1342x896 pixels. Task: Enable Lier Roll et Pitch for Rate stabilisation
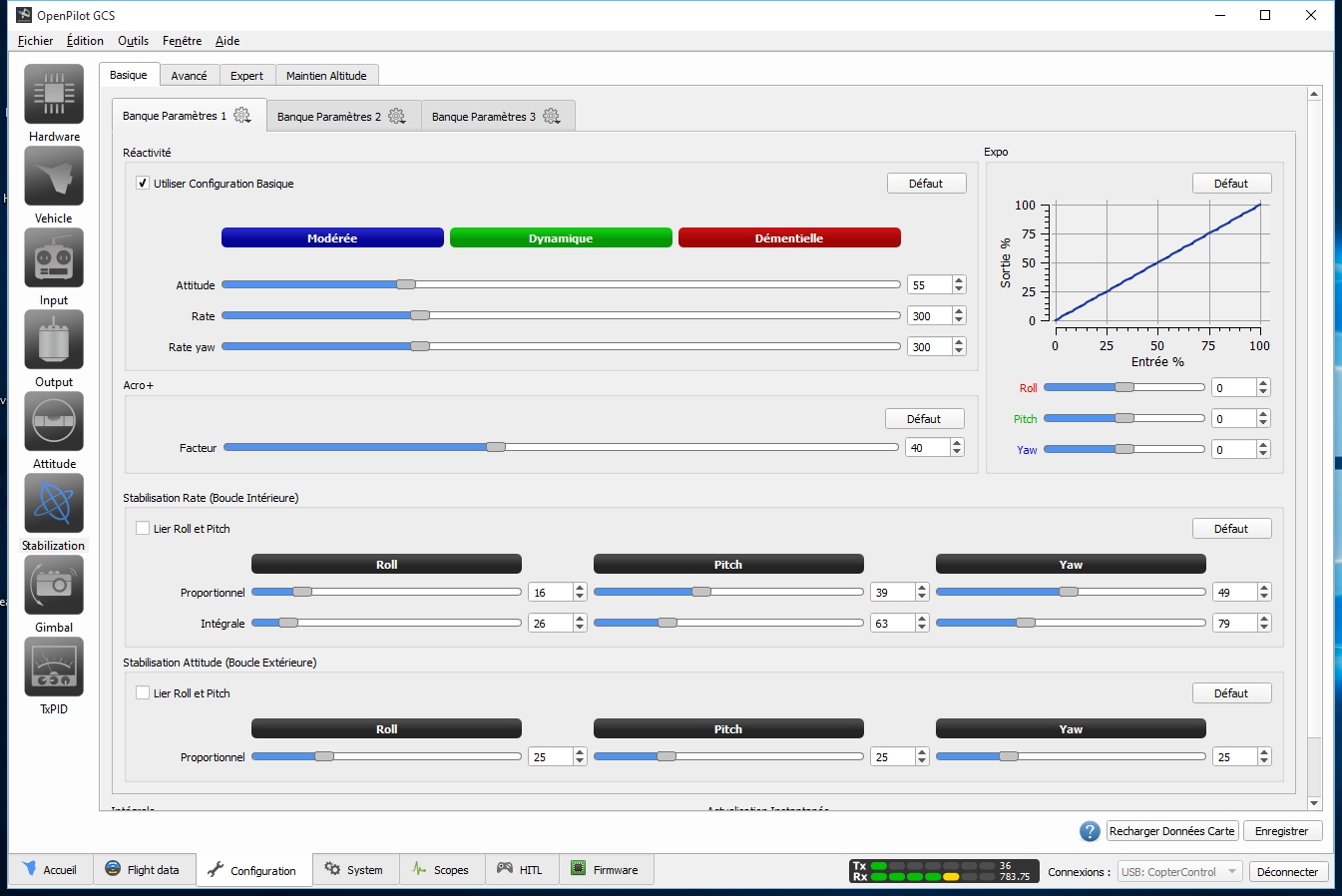click(143, 529)
